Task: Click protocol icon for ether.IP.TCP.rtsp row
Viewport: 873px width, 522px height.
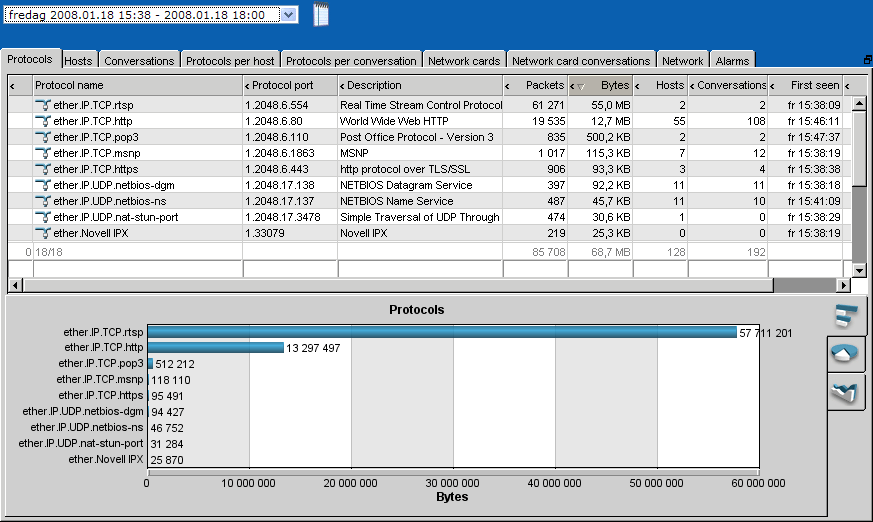Action: (x=43, y=105)
